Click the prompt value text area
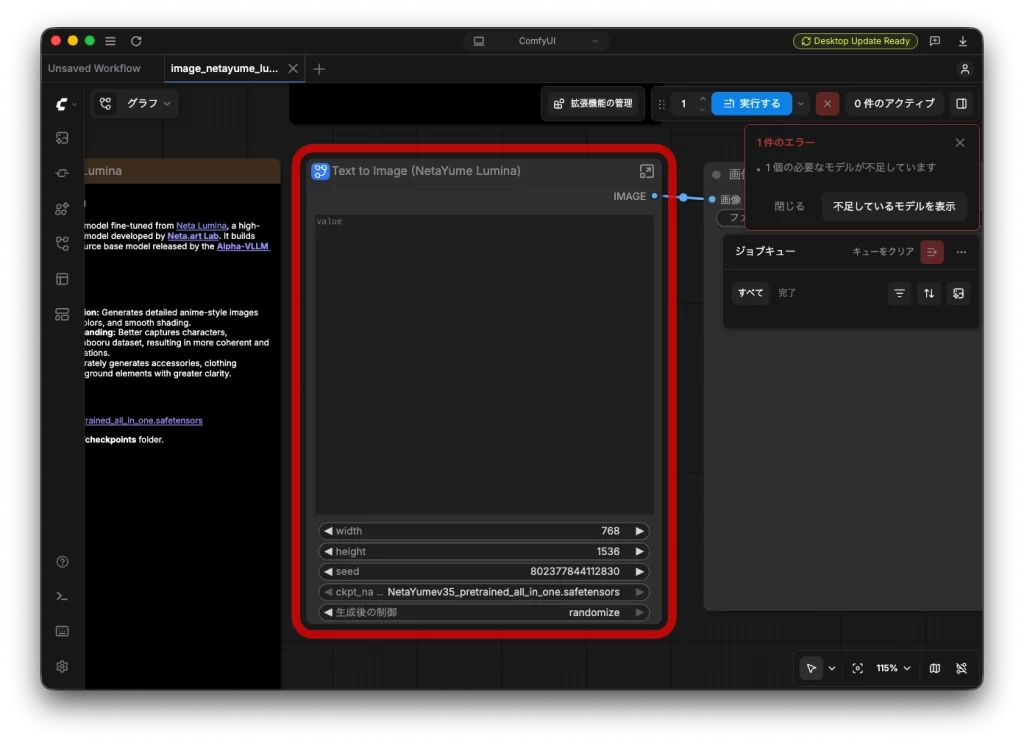This screenshot has width=1024, height=744. (x=484, y=364)
